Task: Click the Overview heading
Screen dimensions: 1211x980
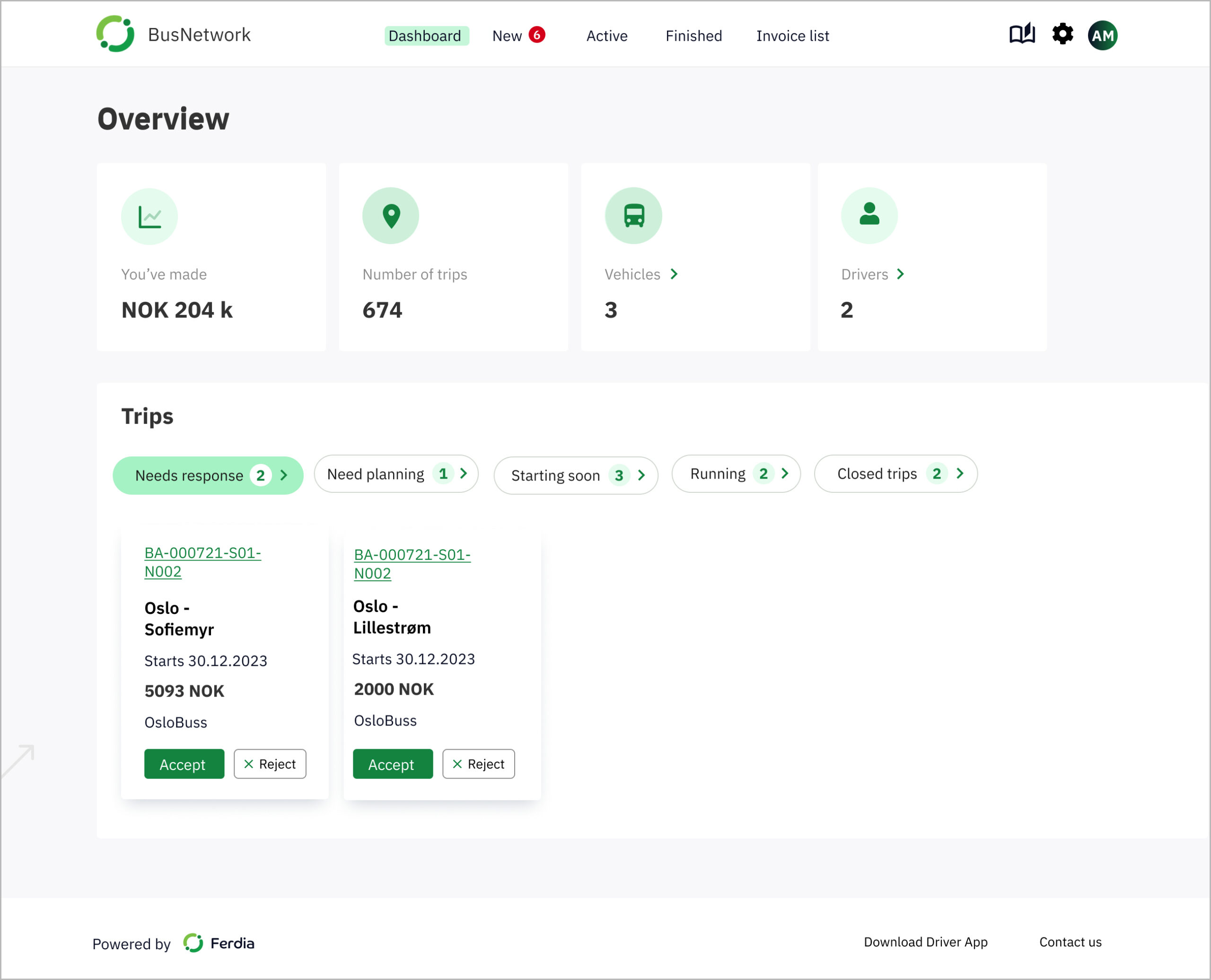Action: tap(163, 119)
